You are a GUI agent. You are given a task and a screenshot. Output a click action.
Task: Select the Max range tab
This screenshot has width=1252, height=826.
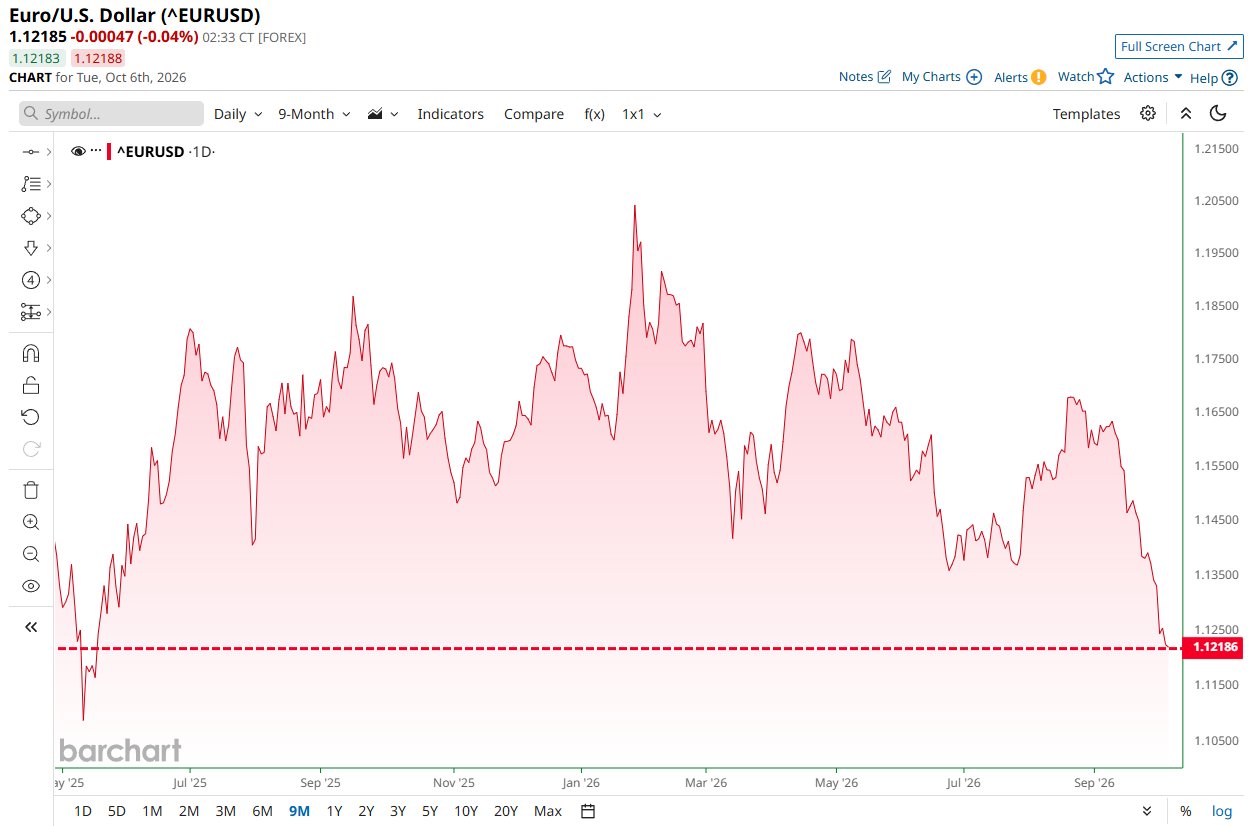click(548, 811)
